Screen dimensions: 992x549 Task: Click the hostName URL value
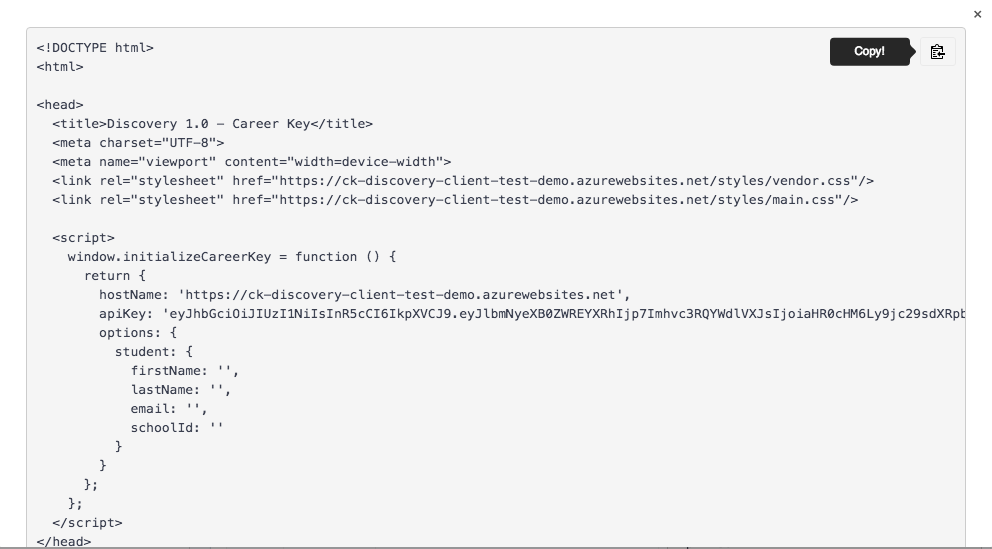pos(400,295)
